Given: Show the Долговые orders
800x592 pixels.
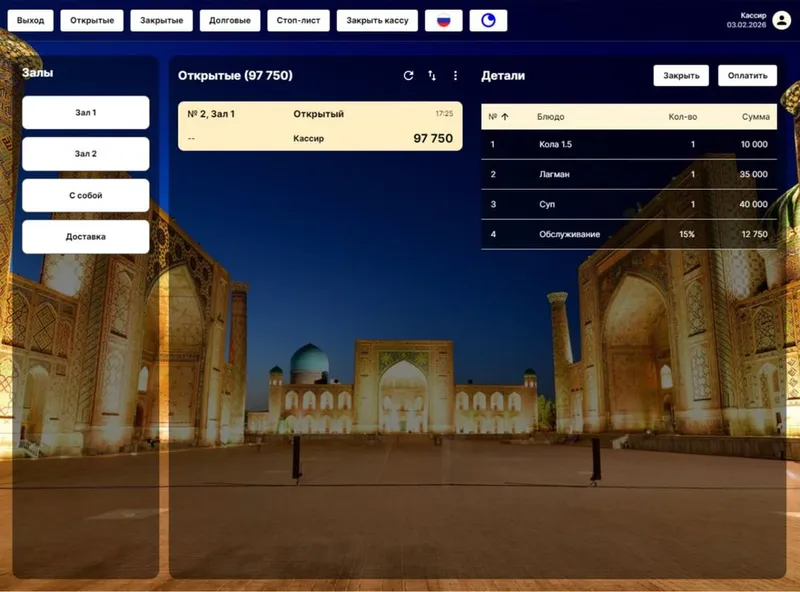Looking at the screenshot, I should click(x=230, y=20).
